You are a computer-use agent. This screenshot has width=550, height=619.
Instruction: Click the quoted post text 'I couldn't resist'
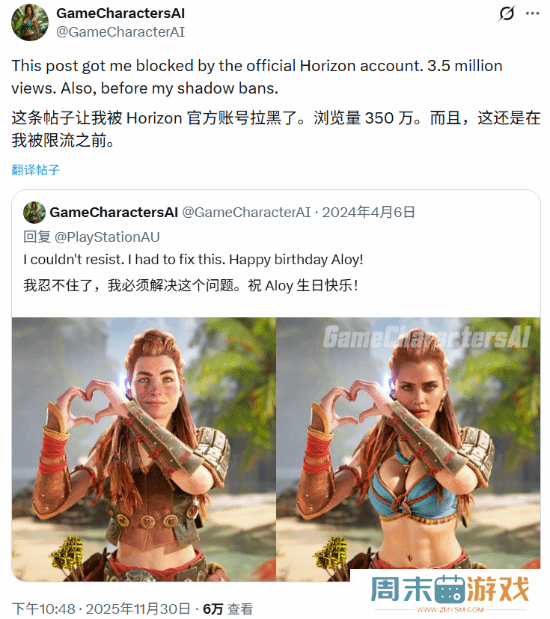[193, 260]
